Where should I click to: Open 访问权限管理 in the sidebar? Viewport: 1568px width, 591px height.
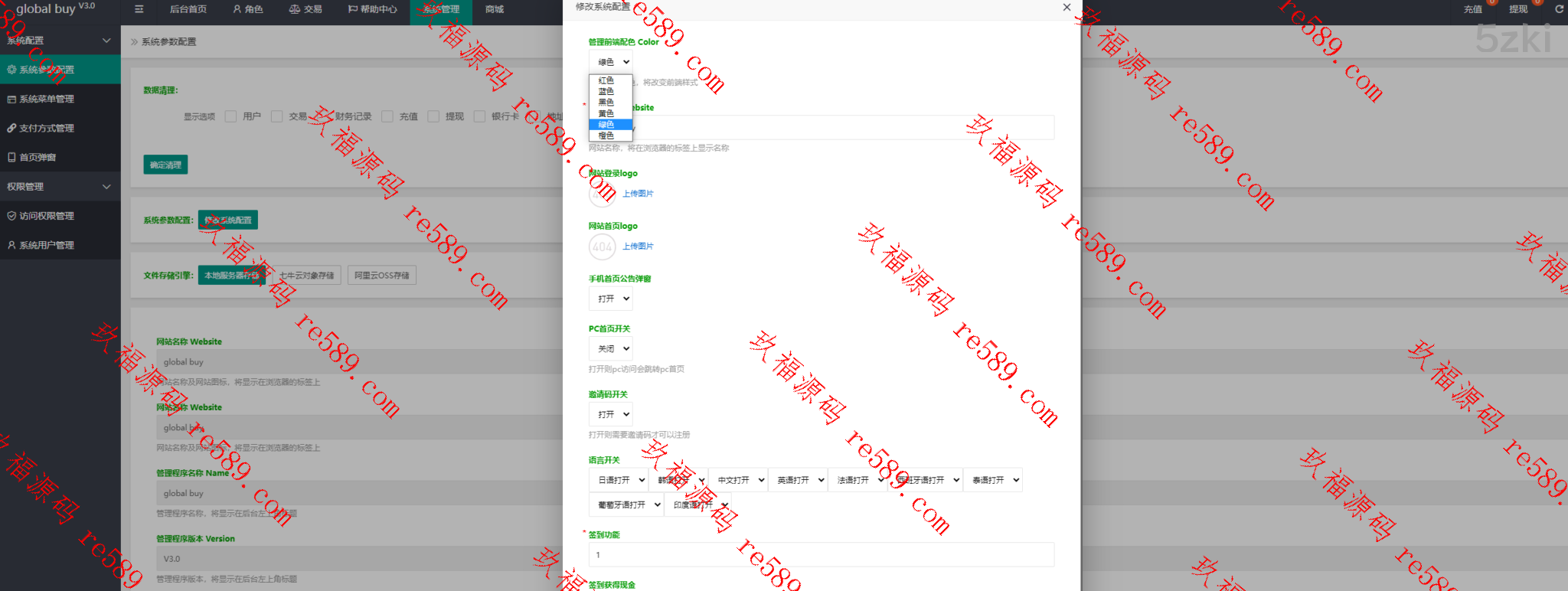[46, 216]
